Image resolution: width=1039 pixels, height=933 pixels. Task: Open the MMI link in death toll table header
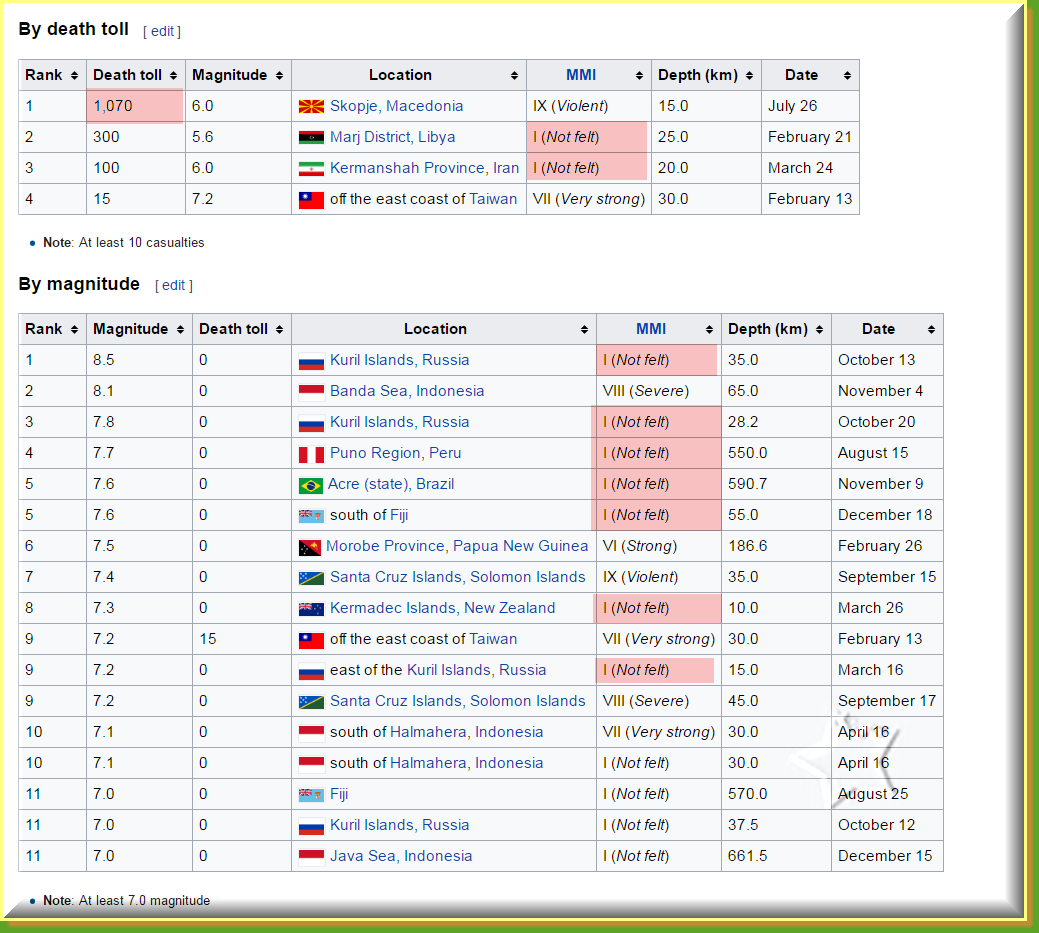(x=581, y=75)
